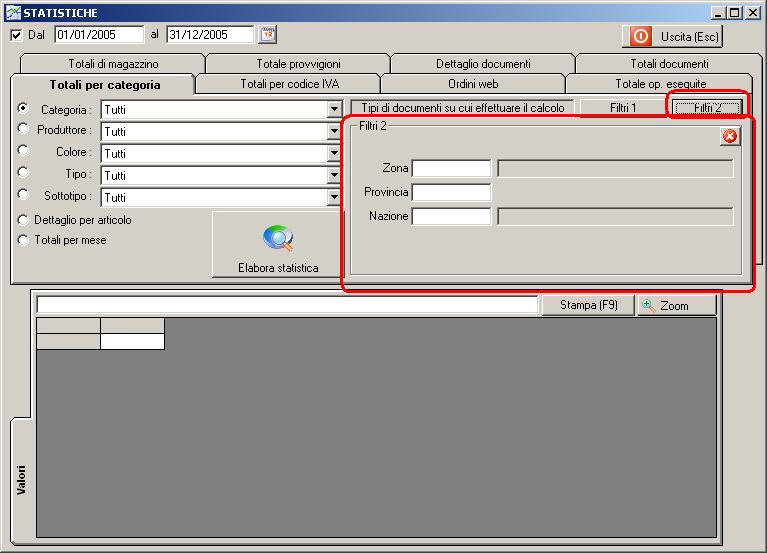Click the Zona description field

(615, 168)
